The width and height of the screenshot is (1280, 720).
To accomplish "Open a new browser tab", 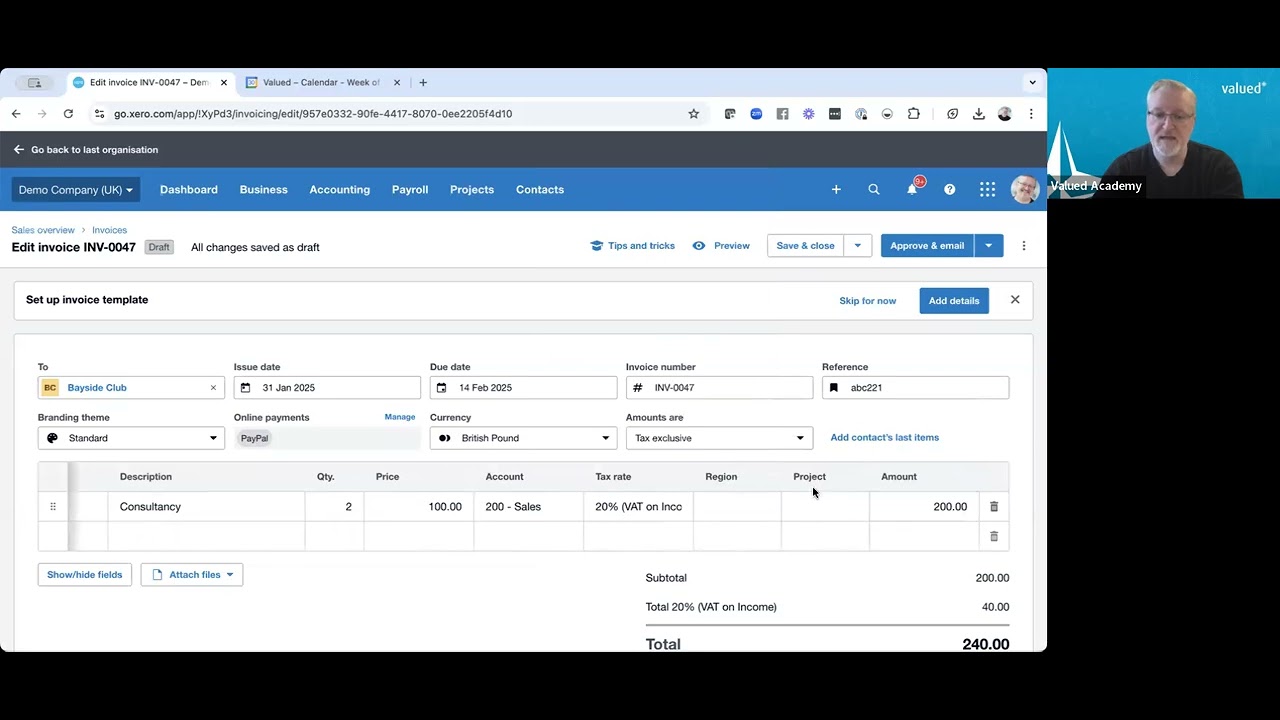I will click(x=423, y=83).
